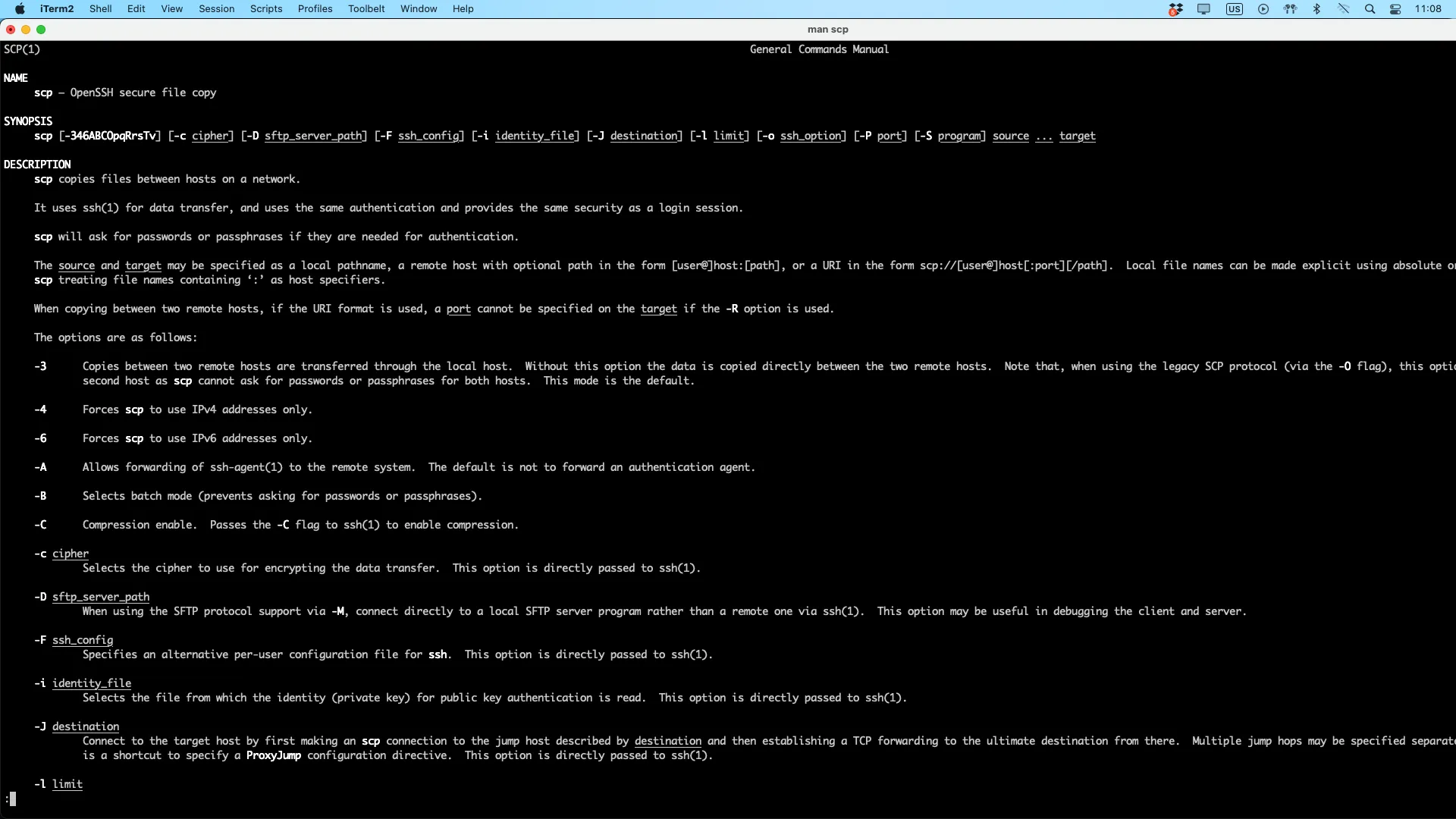Click the display mirroring menu bar icon
The image size is (1456, 819).
point(1203,9)
